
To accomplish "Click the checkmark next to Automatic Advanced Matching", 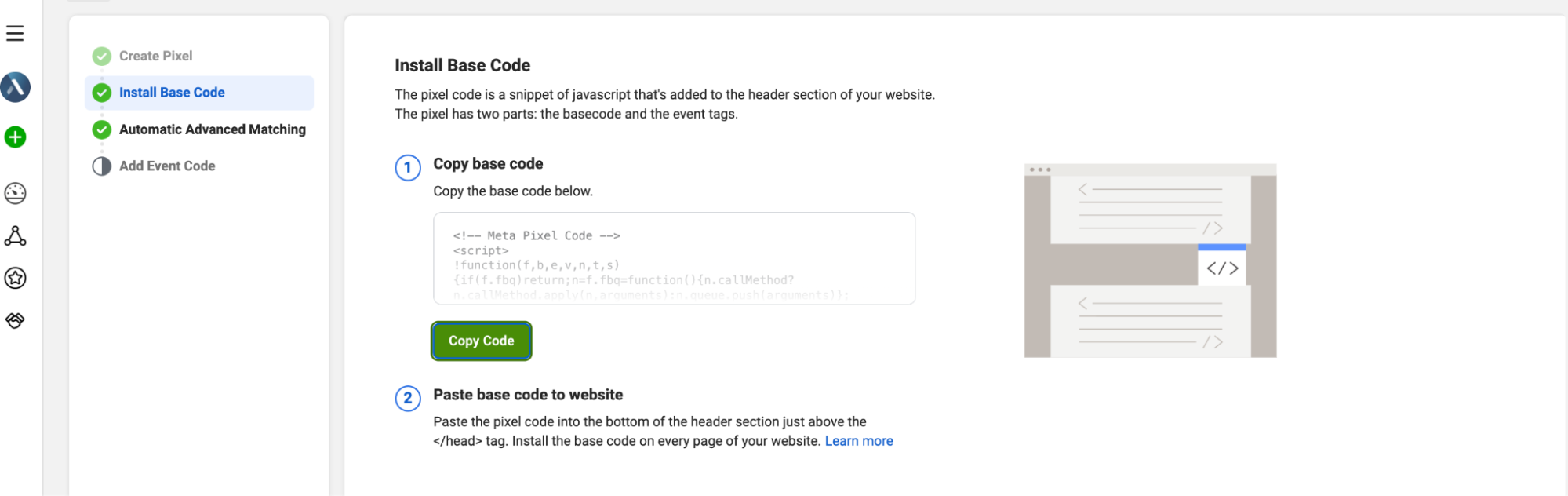I will [x=101, y=129].
